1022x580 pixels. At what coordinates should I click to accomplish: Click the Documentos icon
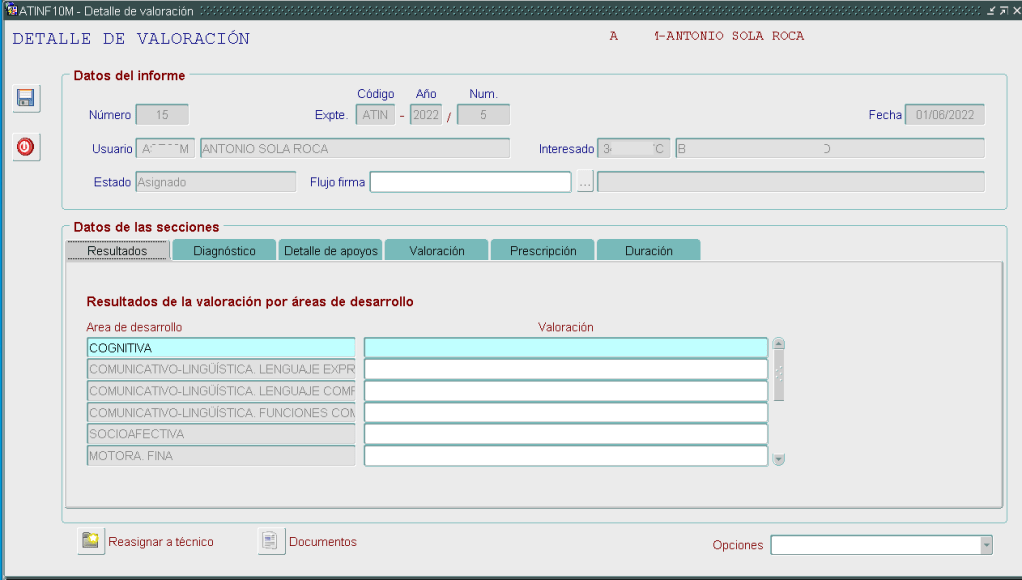[x=271, y=541]
